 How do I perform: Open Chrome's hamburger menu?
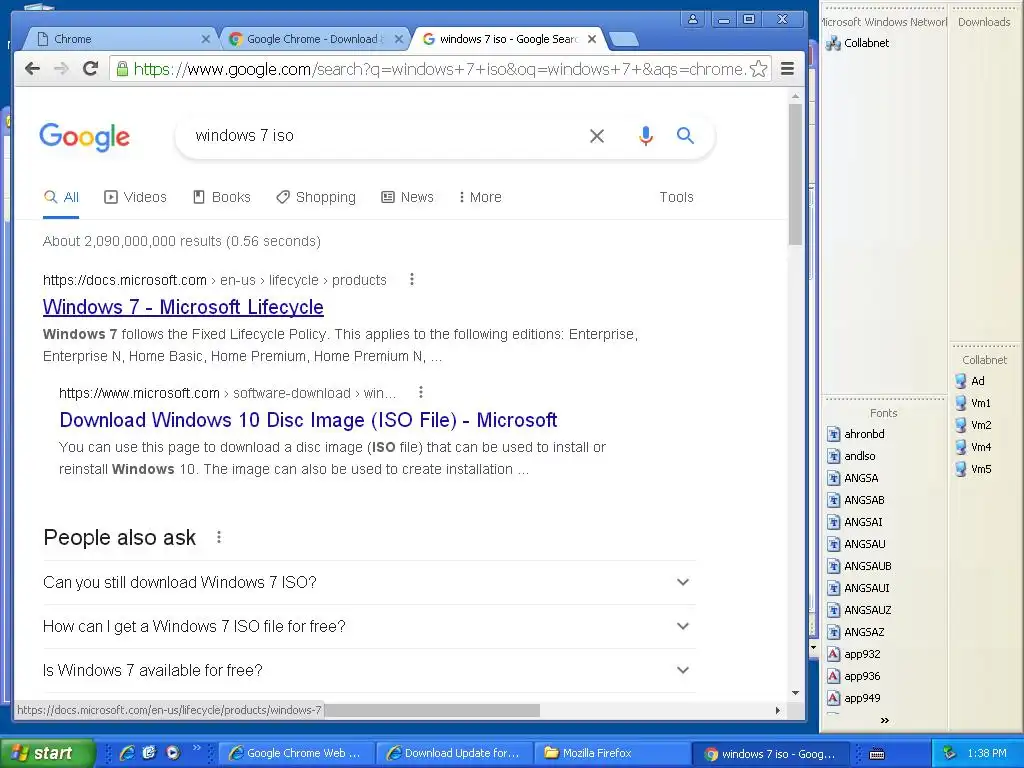pyautogui.click(x=788, y=69)
